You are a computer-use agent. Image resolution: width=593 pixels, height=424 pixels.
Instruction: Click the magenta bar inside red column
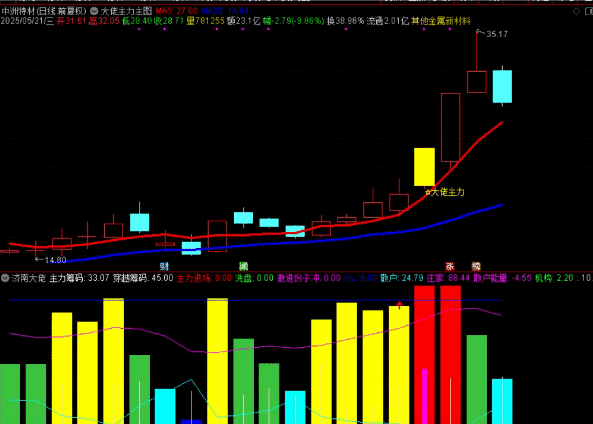click(424, 396)
